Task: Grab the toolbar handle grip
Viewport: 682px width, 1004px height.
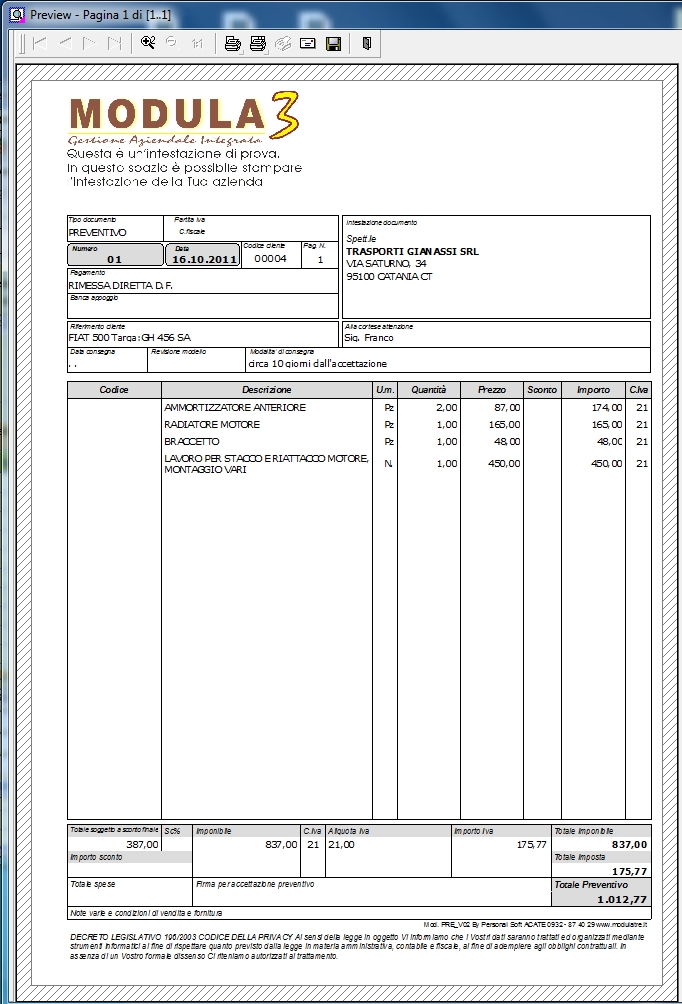Action: click(x=22, y=44)
